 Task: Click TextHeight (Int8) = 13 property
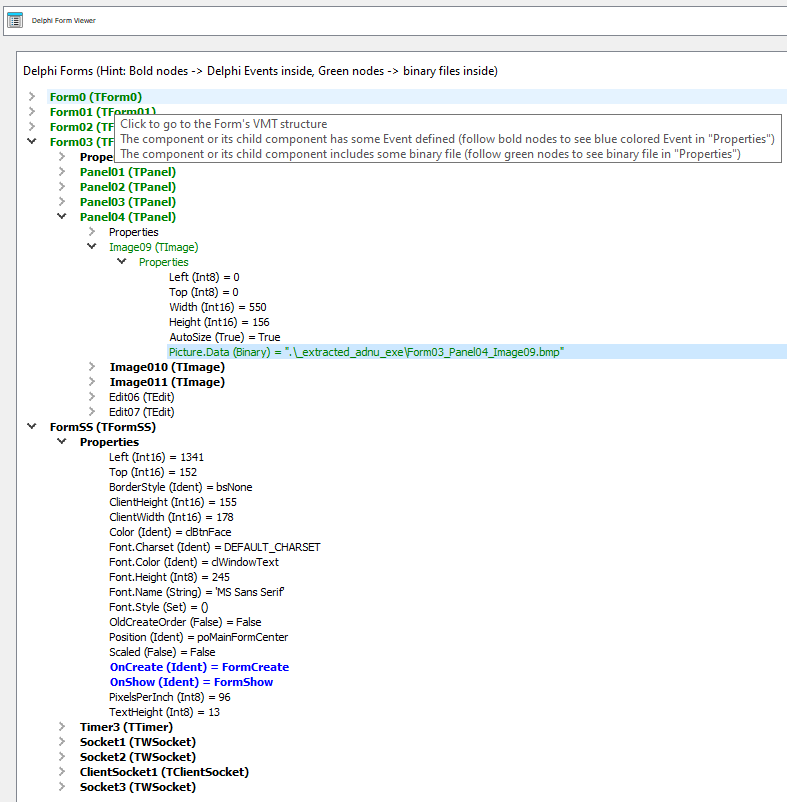[164, 712]
